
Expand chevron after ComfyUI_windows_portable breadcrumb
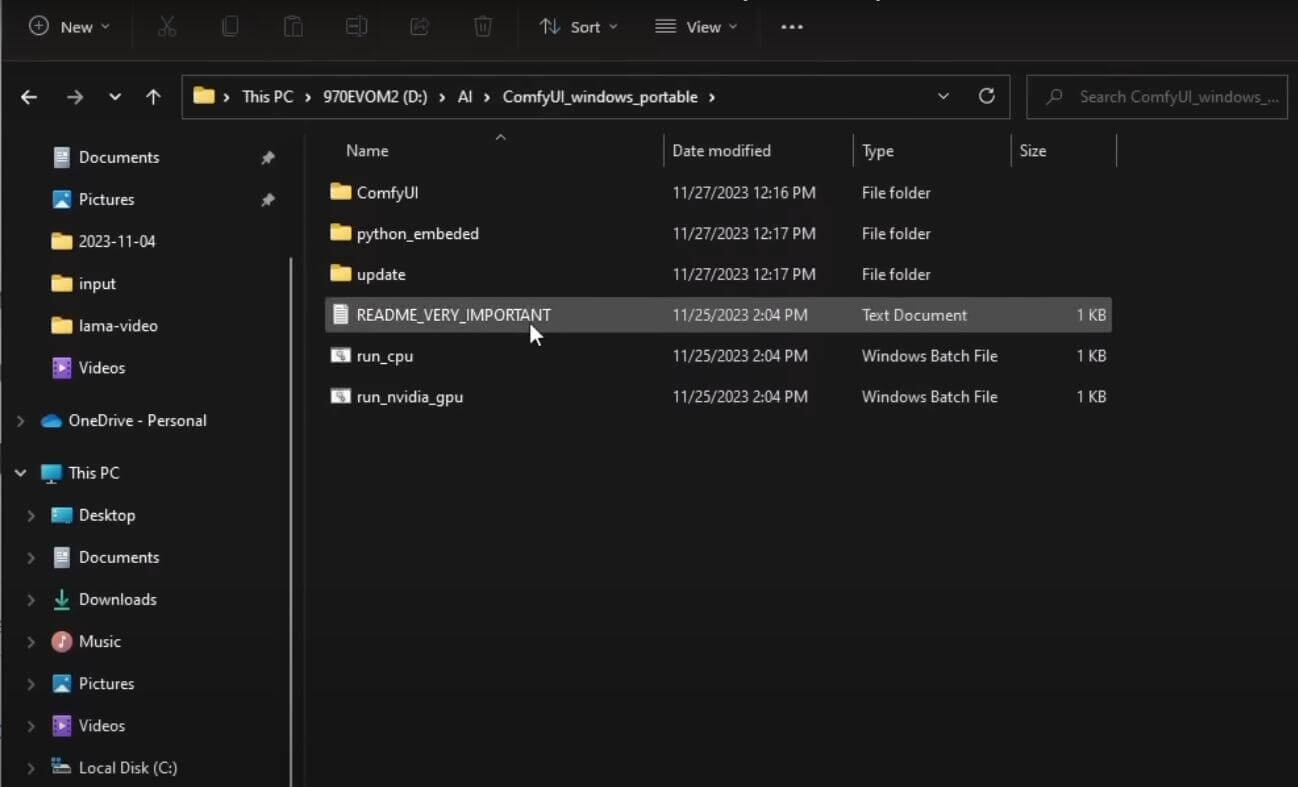[x=712, y=97]
